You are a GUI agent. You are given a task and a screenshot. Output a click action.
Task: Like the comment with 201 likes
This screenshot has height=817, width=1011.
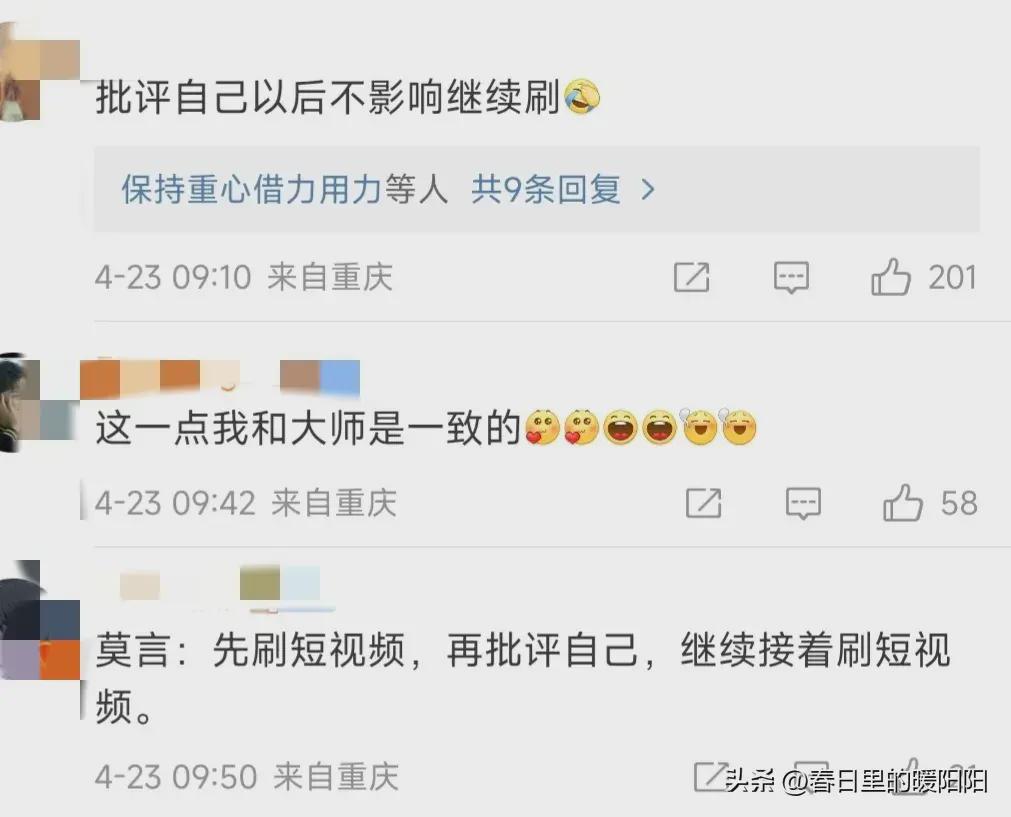click(890, 277)
